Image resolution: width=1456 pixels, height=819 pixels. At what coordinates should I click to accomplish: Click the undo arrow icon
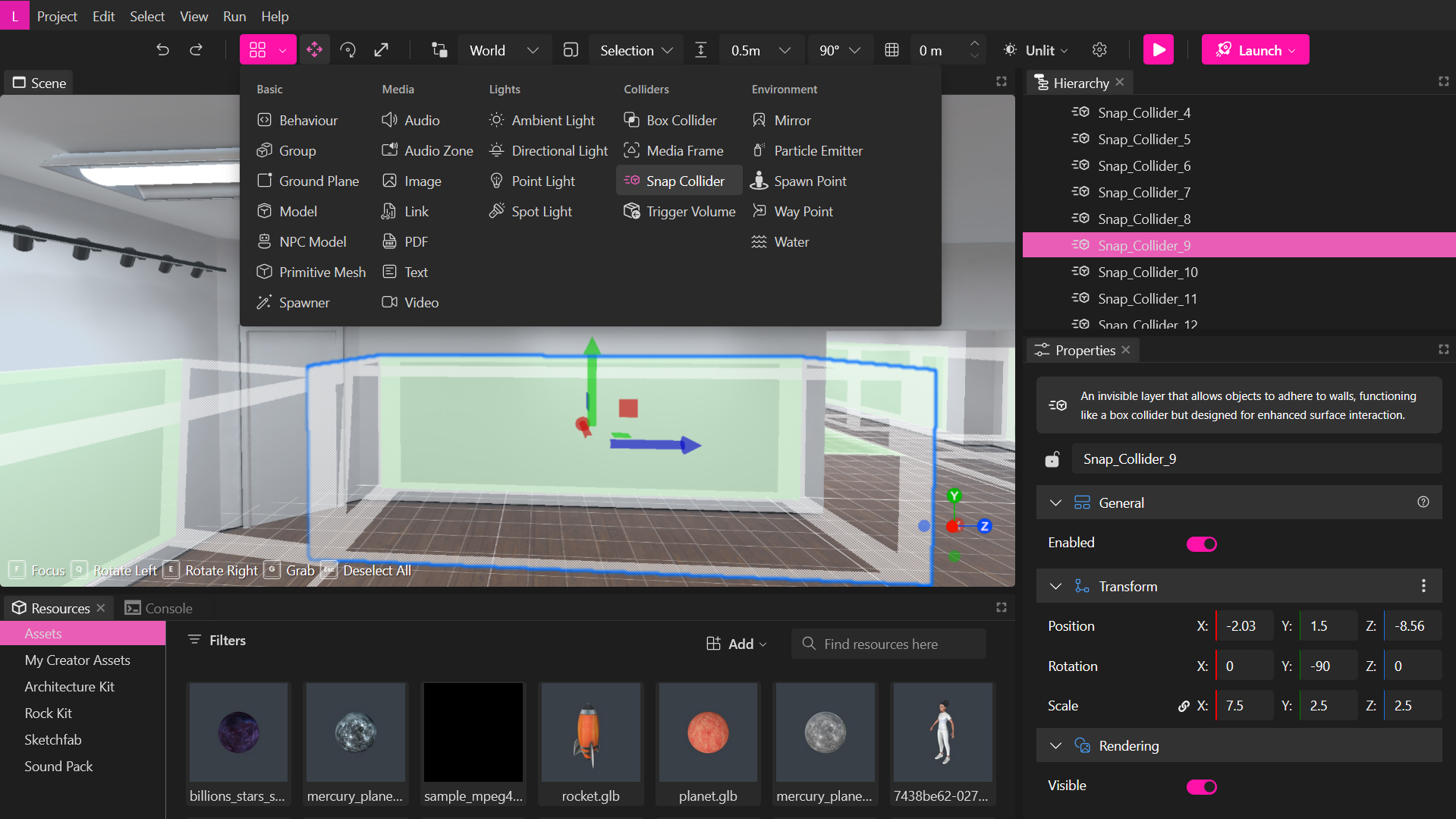point(162,50)
